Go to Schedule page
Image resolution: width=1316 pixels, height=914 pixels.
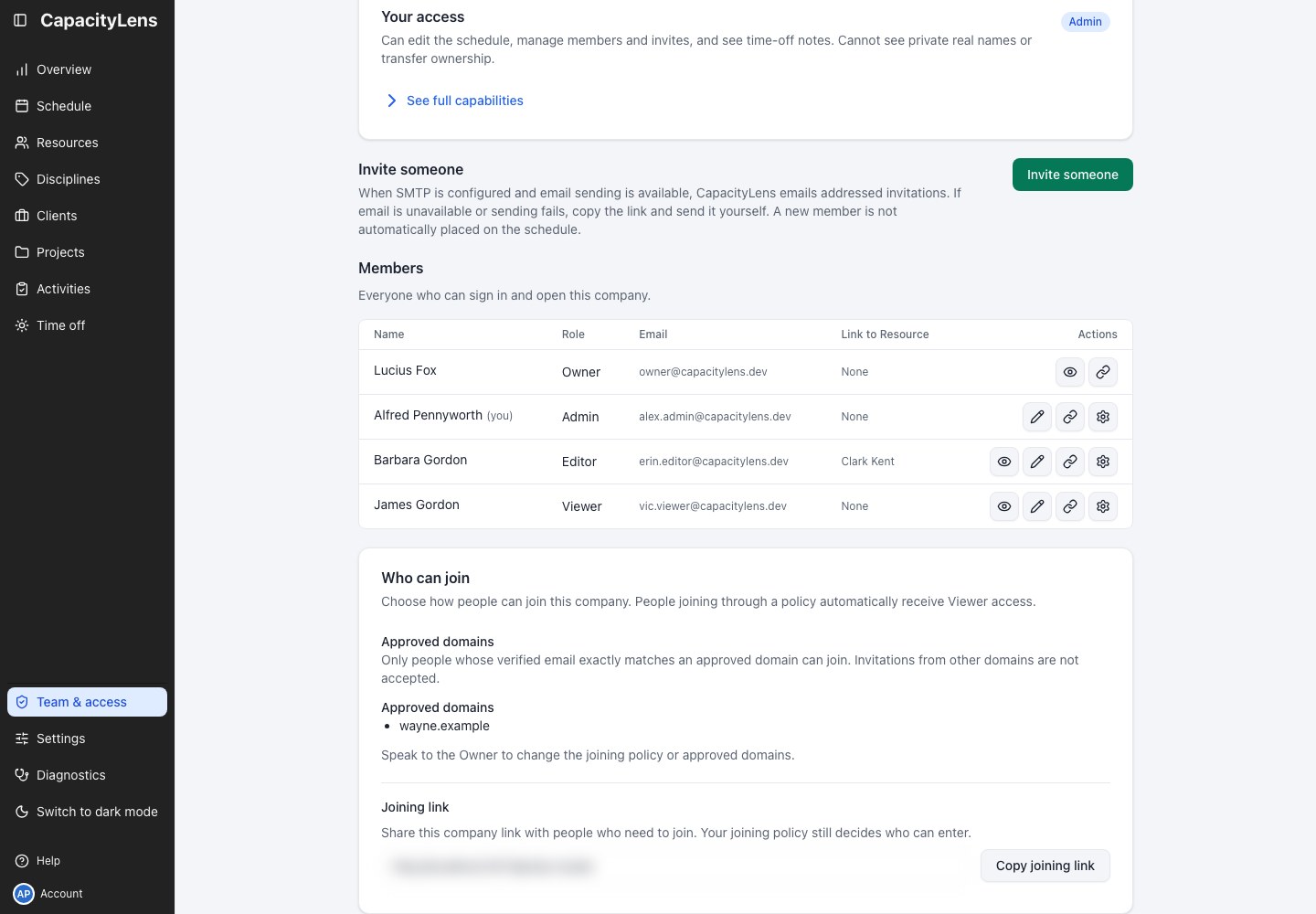87,106
